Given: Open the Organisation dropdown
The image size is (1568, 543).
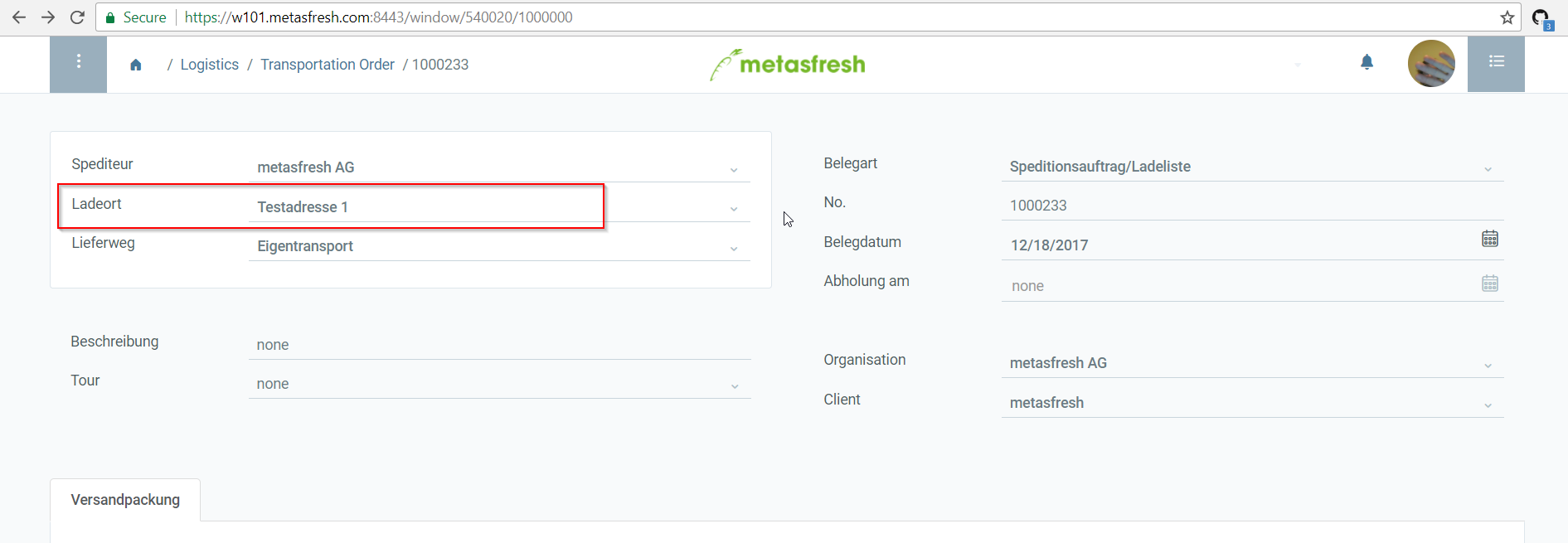Looking at the screenshot, I should (1488, 365).
